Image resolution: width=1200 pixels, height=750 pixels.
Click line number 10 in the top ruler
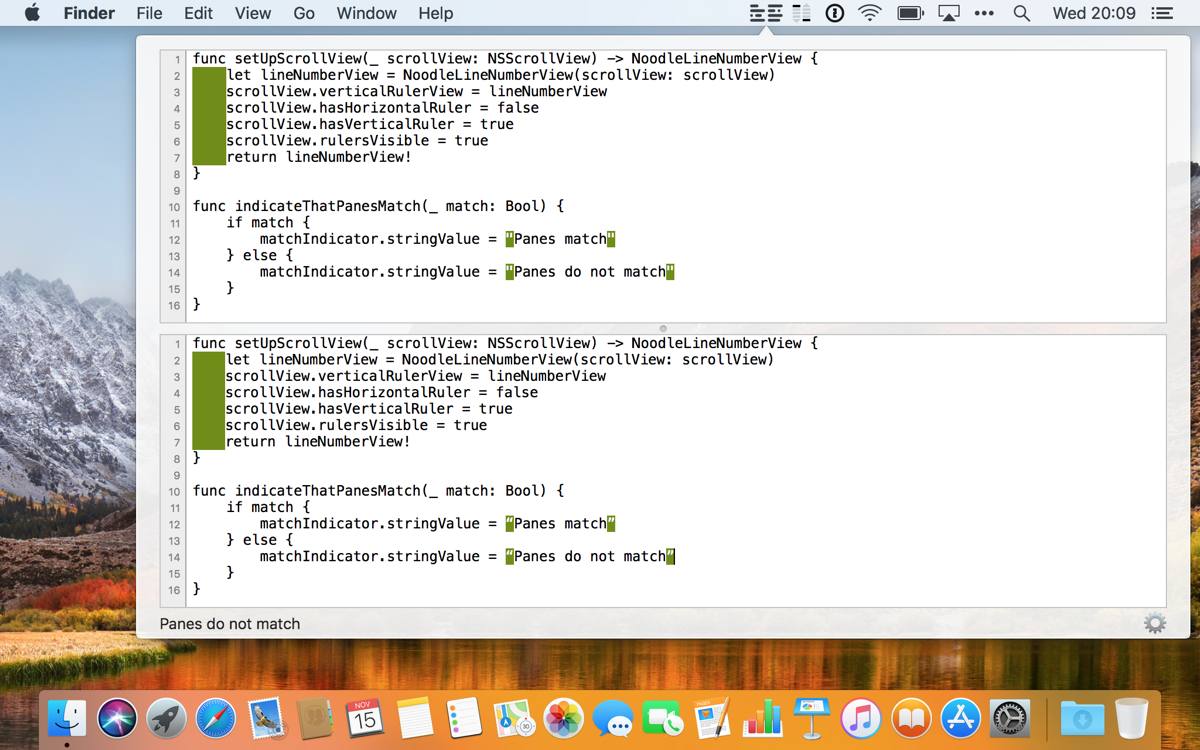coord(174,207)
